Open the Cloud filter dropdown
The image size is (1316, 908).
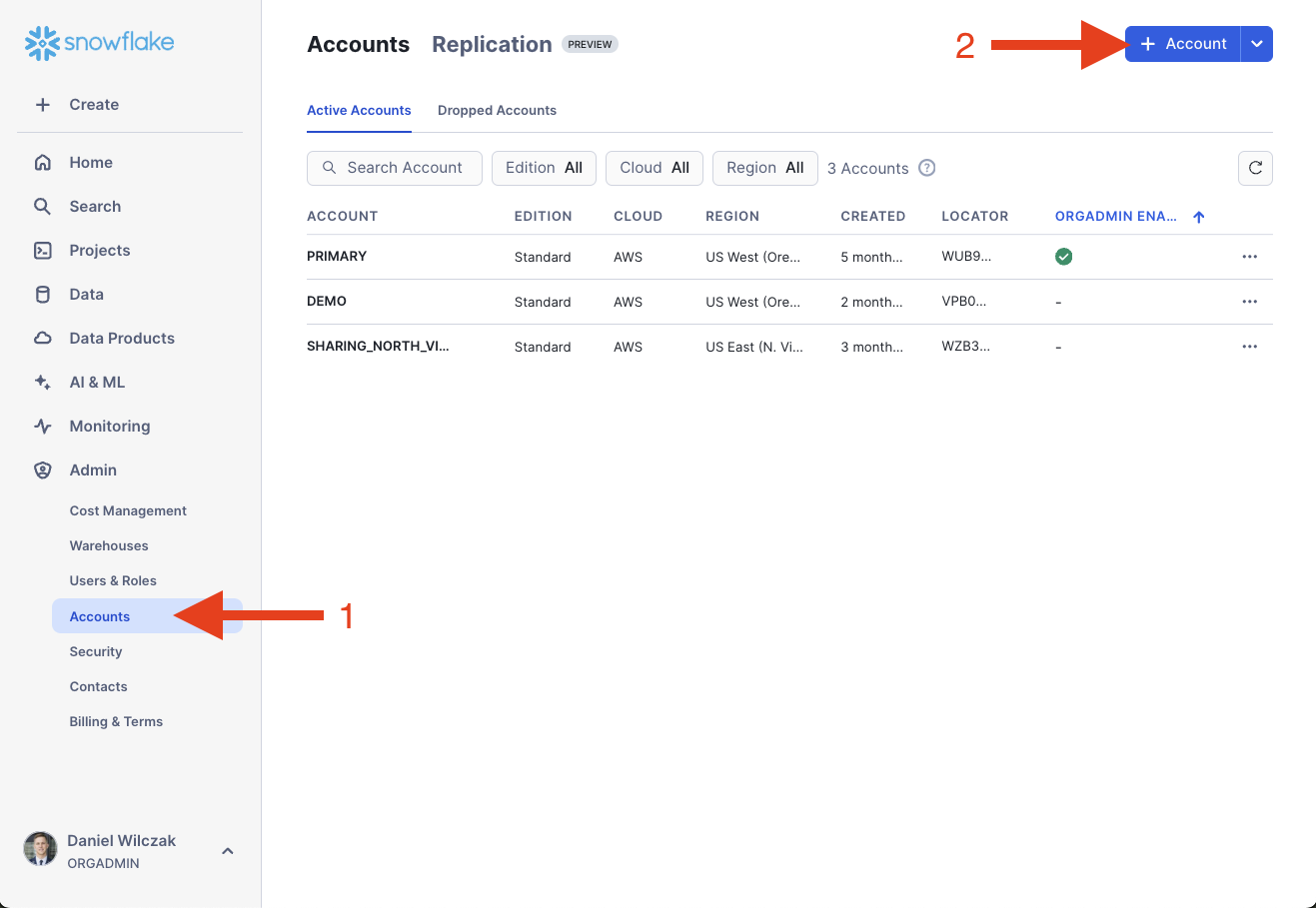tap(655, 168)
